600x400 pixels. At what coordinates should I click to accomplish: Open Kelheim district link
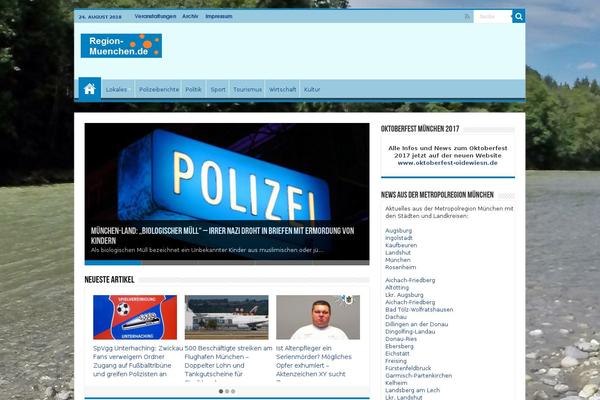(396, 383)
